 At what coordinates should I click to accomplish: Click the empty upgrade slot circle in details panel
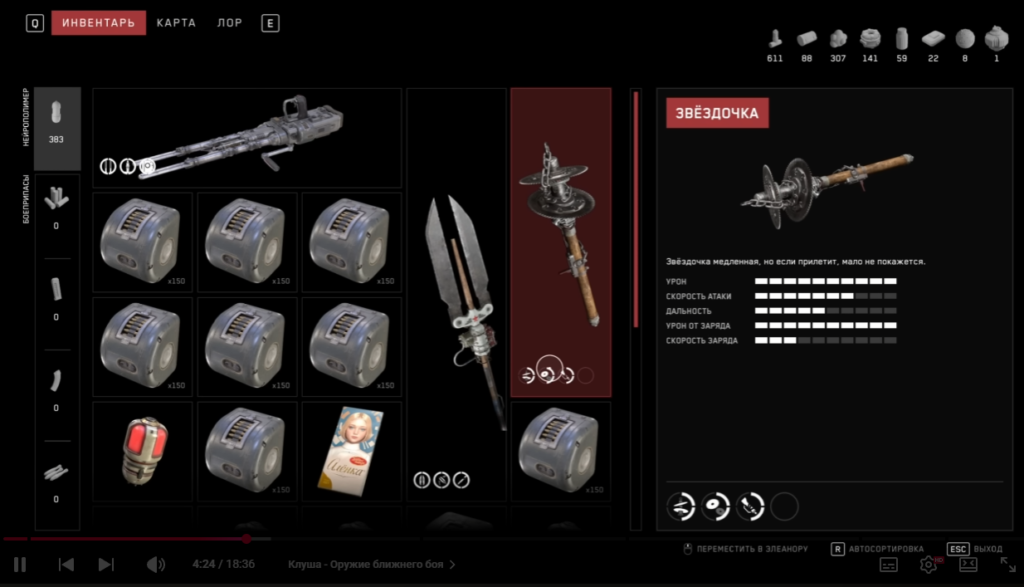tap(784, 507)
